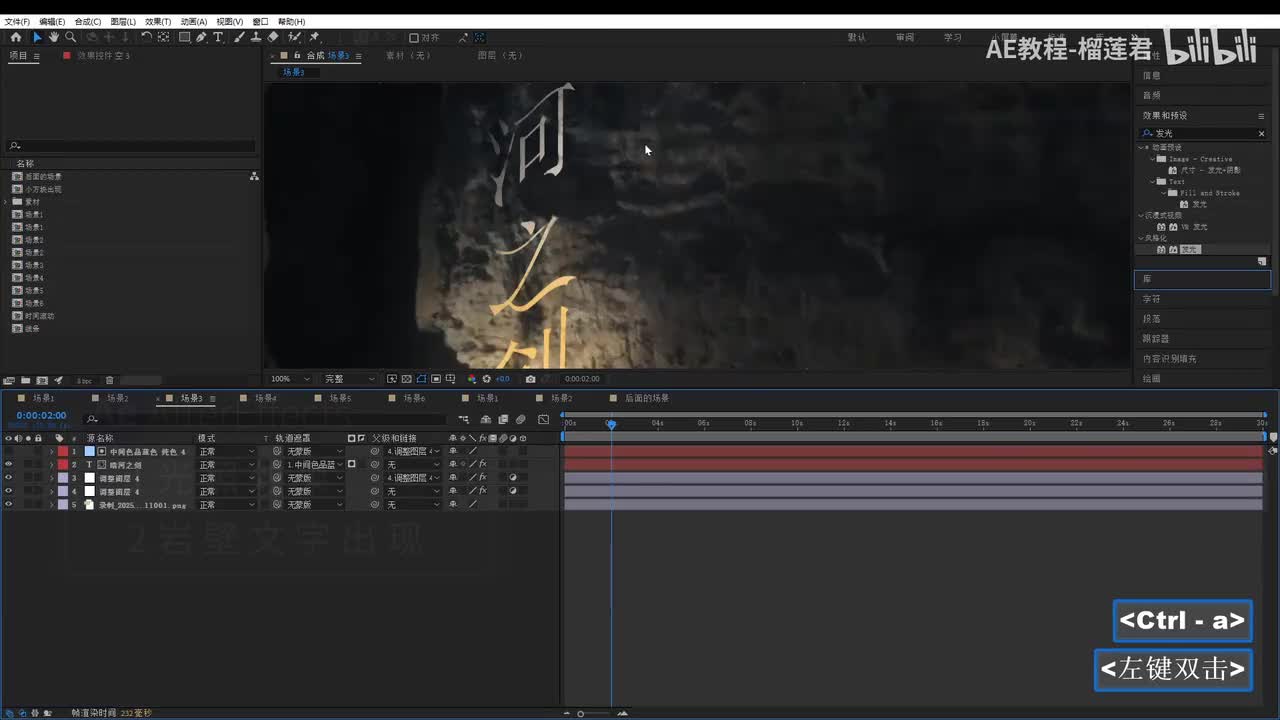This screenshot has height=720, width=1280.
Task: Select the Hand tool in the toolbar
Action: click(54, 37)
